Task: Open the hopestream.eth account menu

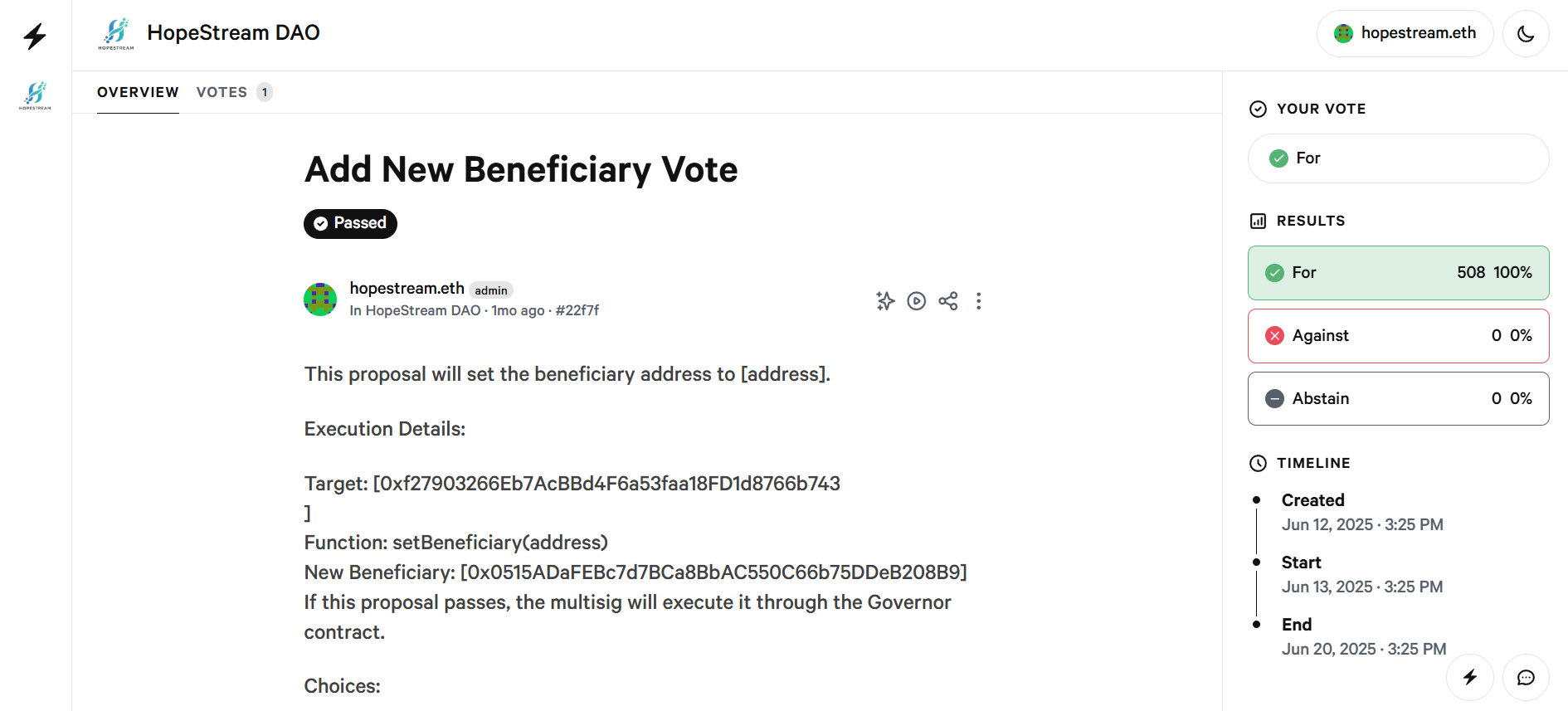Action: [x=1405, y=33]
